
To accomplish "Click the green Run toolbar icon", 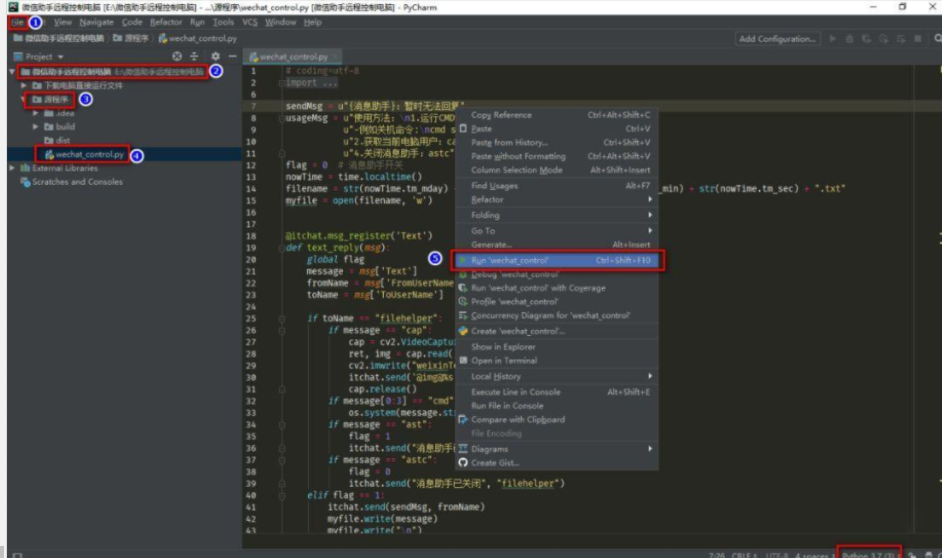I will (833, 38).
